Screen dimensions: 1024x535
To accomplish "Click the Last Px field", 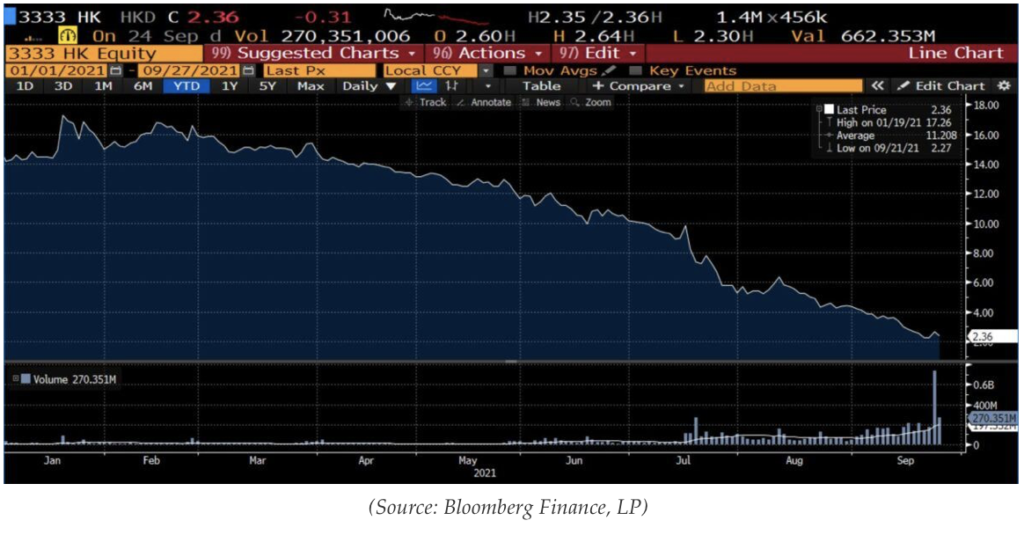I will [319, 71].
